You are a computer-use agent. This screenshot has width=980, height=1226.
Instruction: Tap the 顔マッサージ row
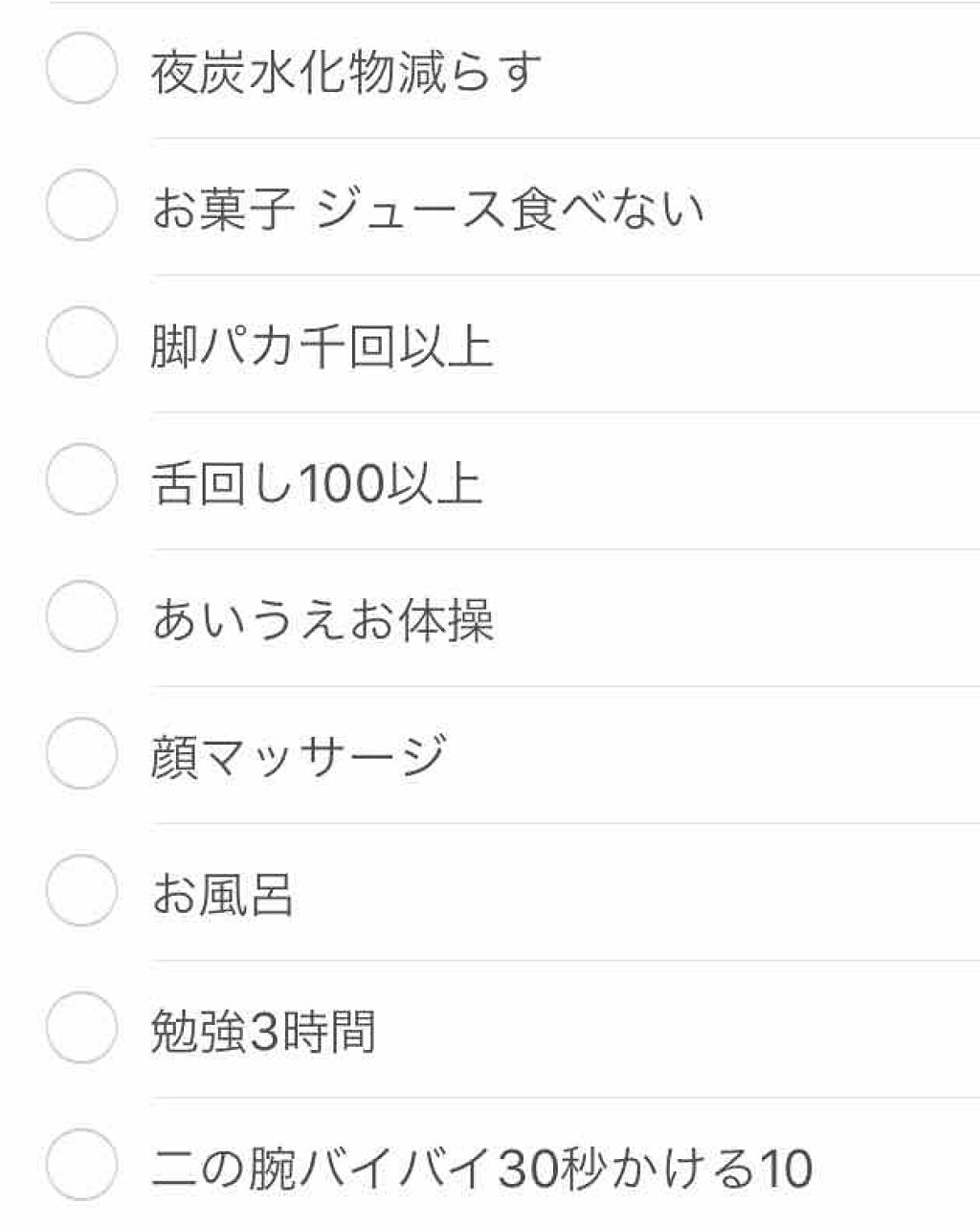point(301,755)
